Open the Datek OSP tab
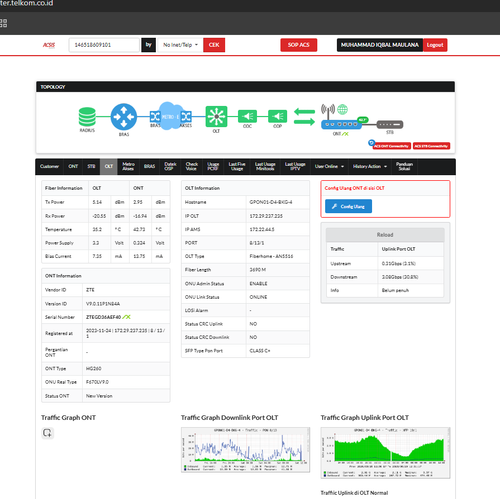This screenshot has height=499, width=500. [x=170, y=166]
